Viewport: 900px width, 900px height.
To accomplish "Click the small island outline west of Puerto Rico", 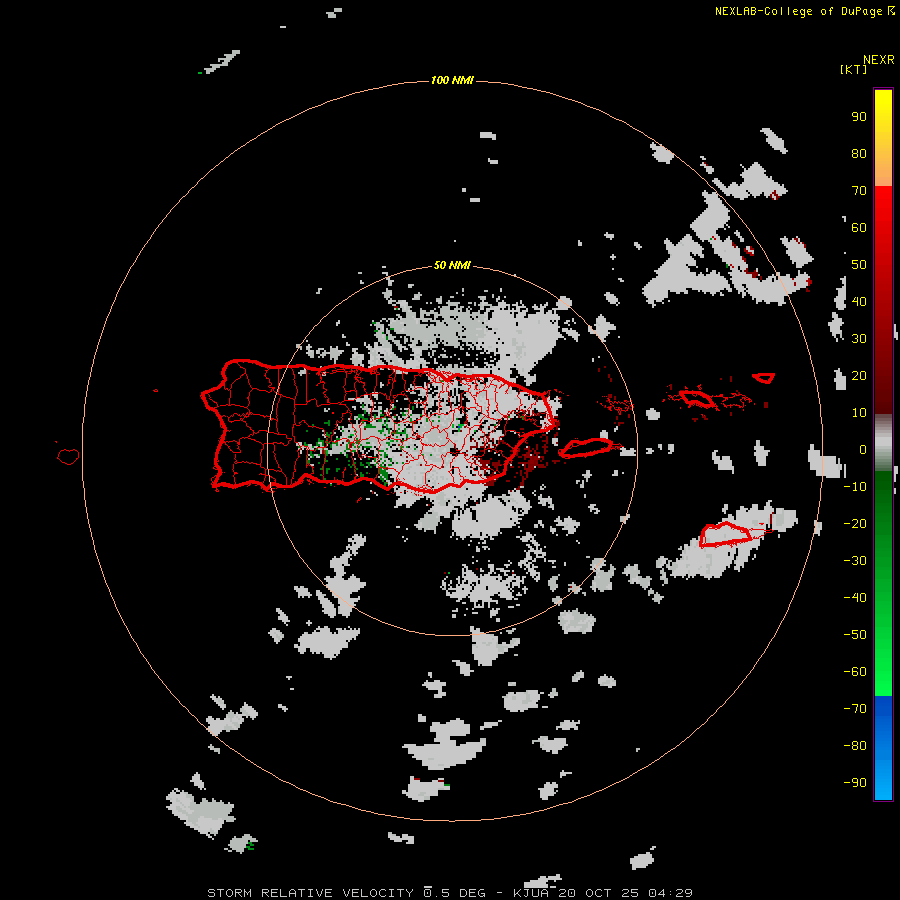I will (68, 456).
